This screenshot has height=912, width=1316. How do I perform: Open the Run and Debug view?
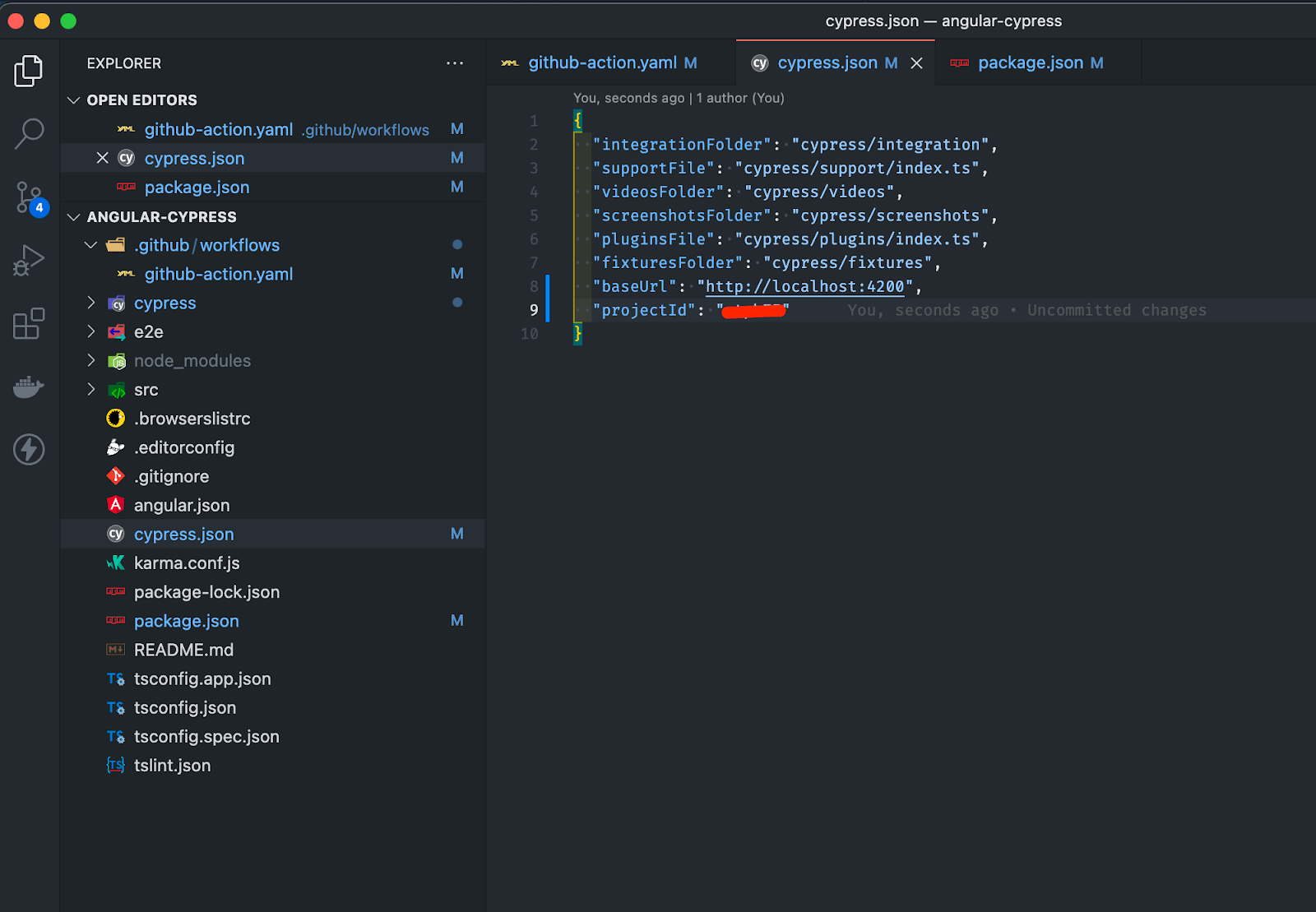(x=29, y=260)
